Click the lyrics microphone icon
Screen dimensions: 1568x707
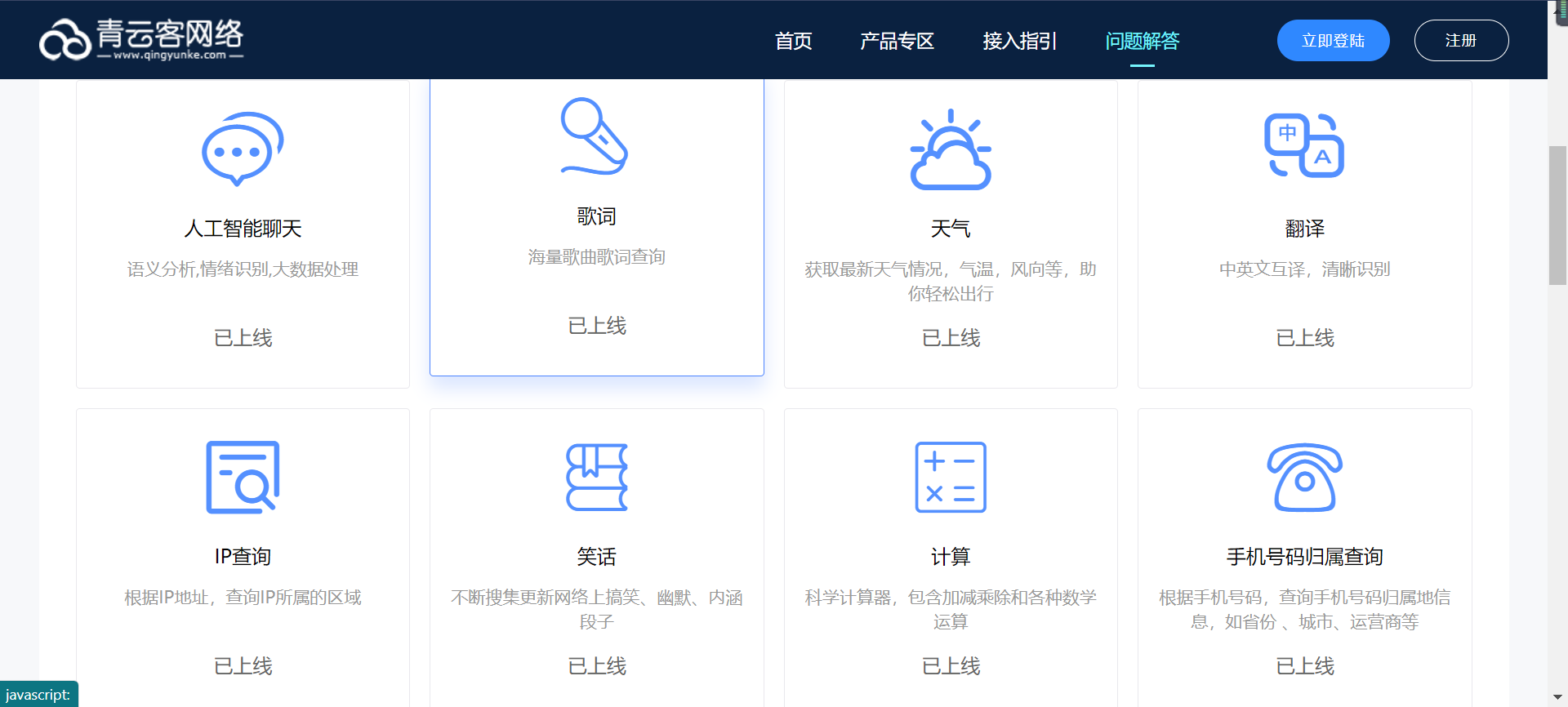[595, 136]
